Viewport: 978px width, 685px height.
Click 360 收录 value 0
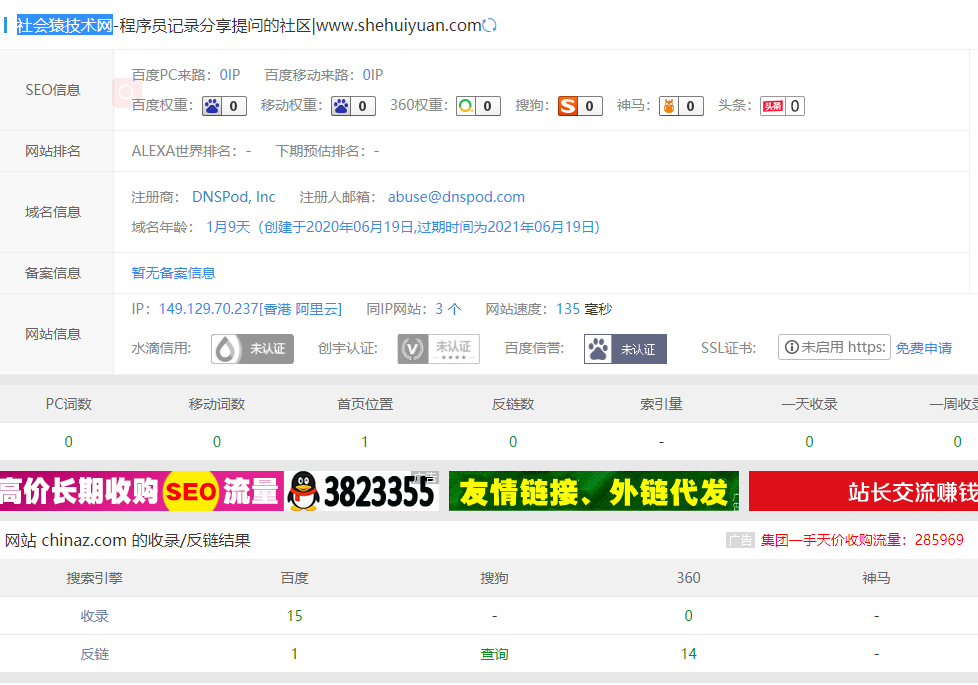pos(689,616)
